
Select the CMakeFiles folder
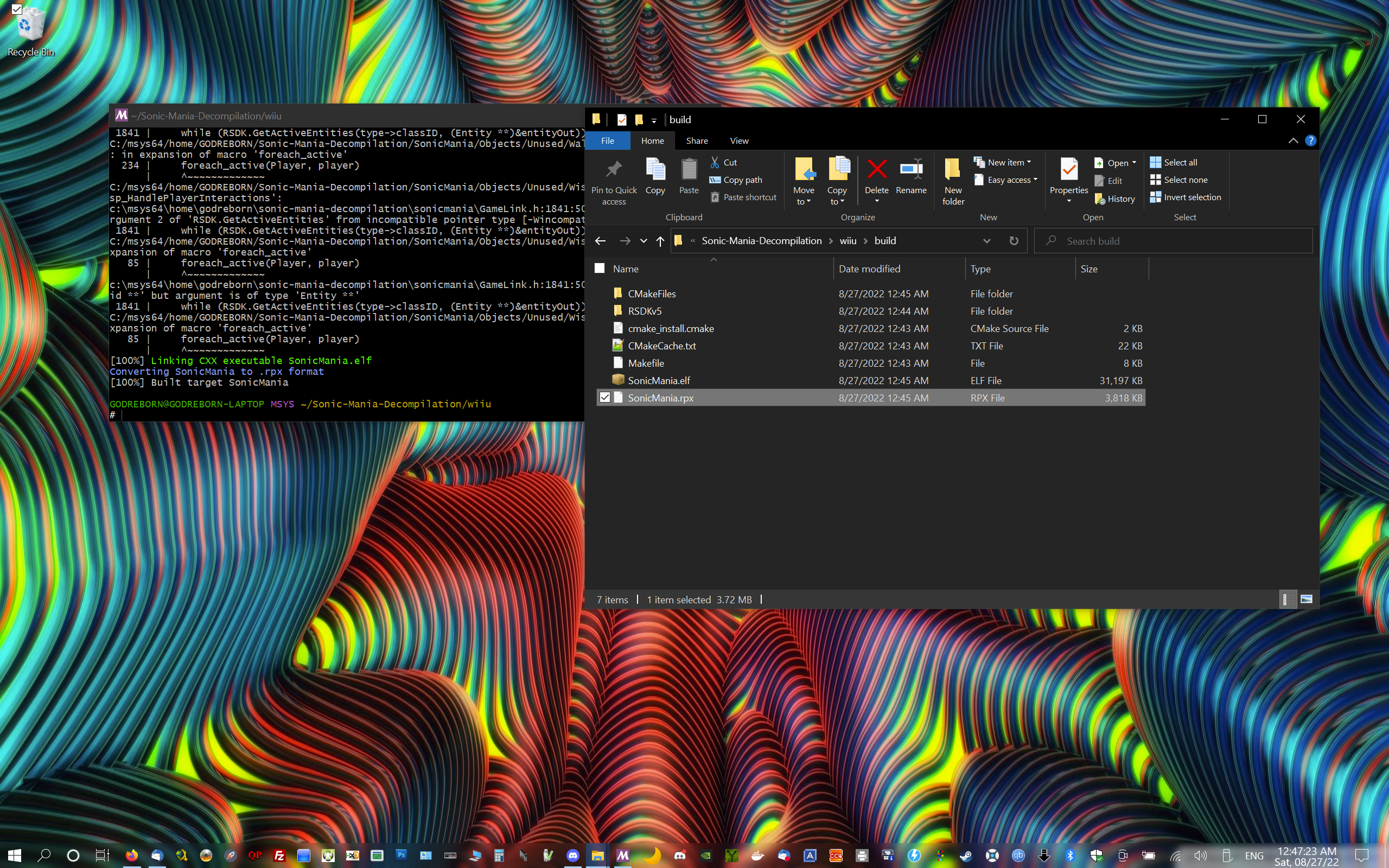pos(871,294)
